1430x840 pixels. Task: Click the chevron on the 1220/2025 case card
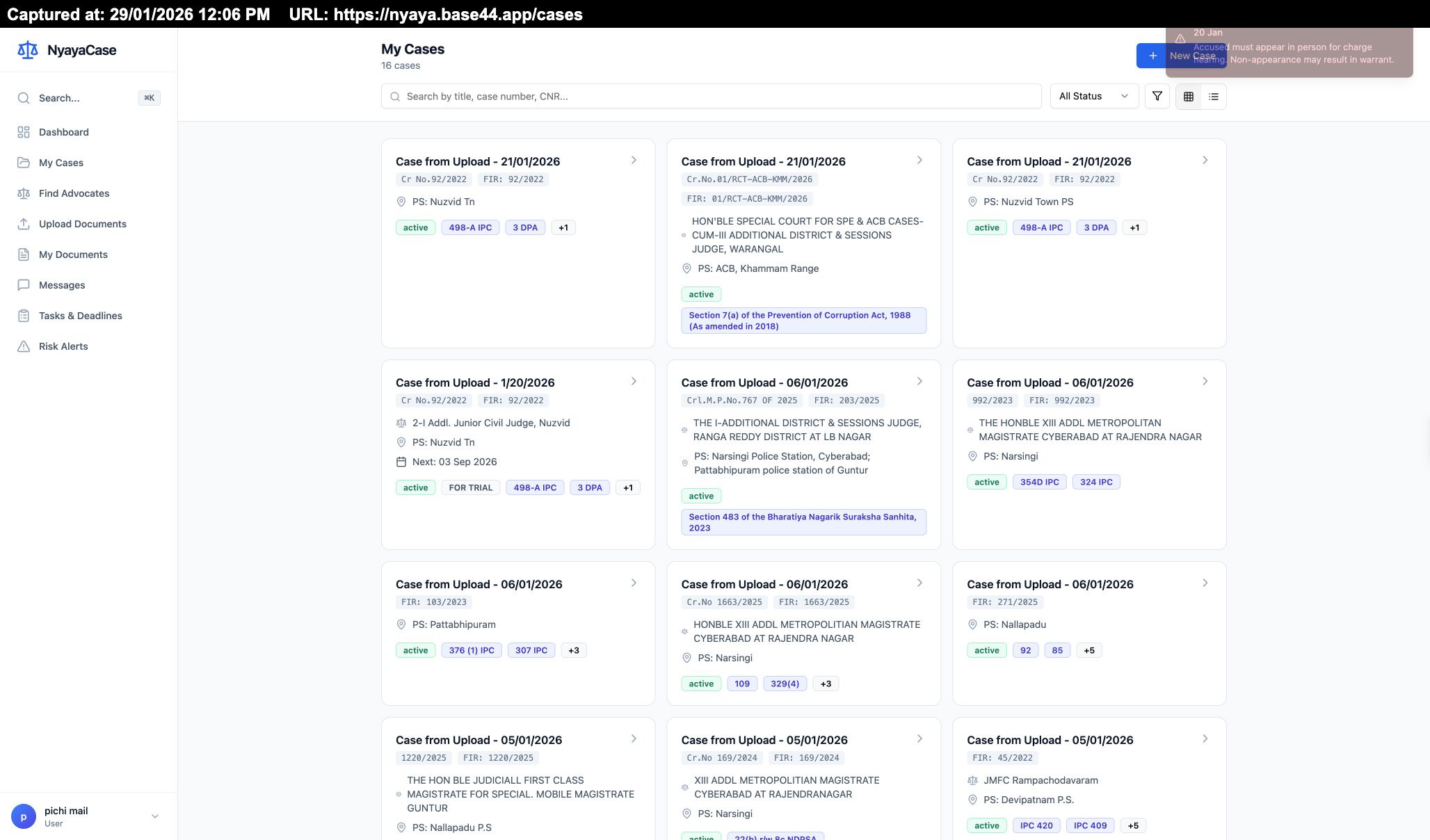[634, 738]
